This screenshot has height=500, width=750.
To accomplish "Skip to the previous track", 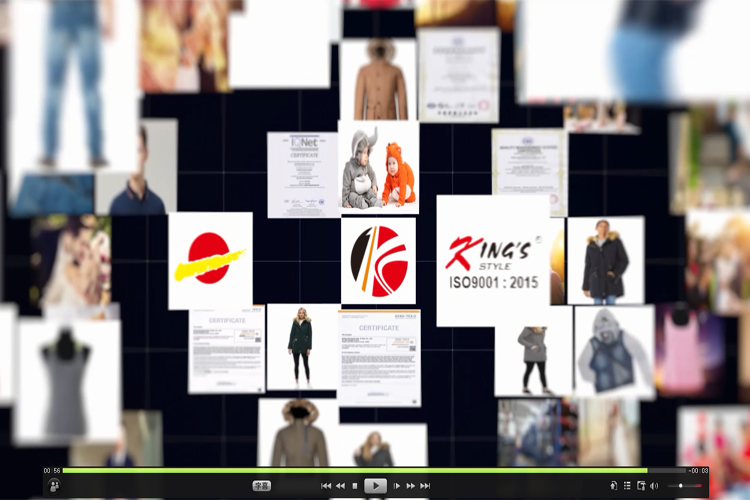I will [x=326, y=486].
